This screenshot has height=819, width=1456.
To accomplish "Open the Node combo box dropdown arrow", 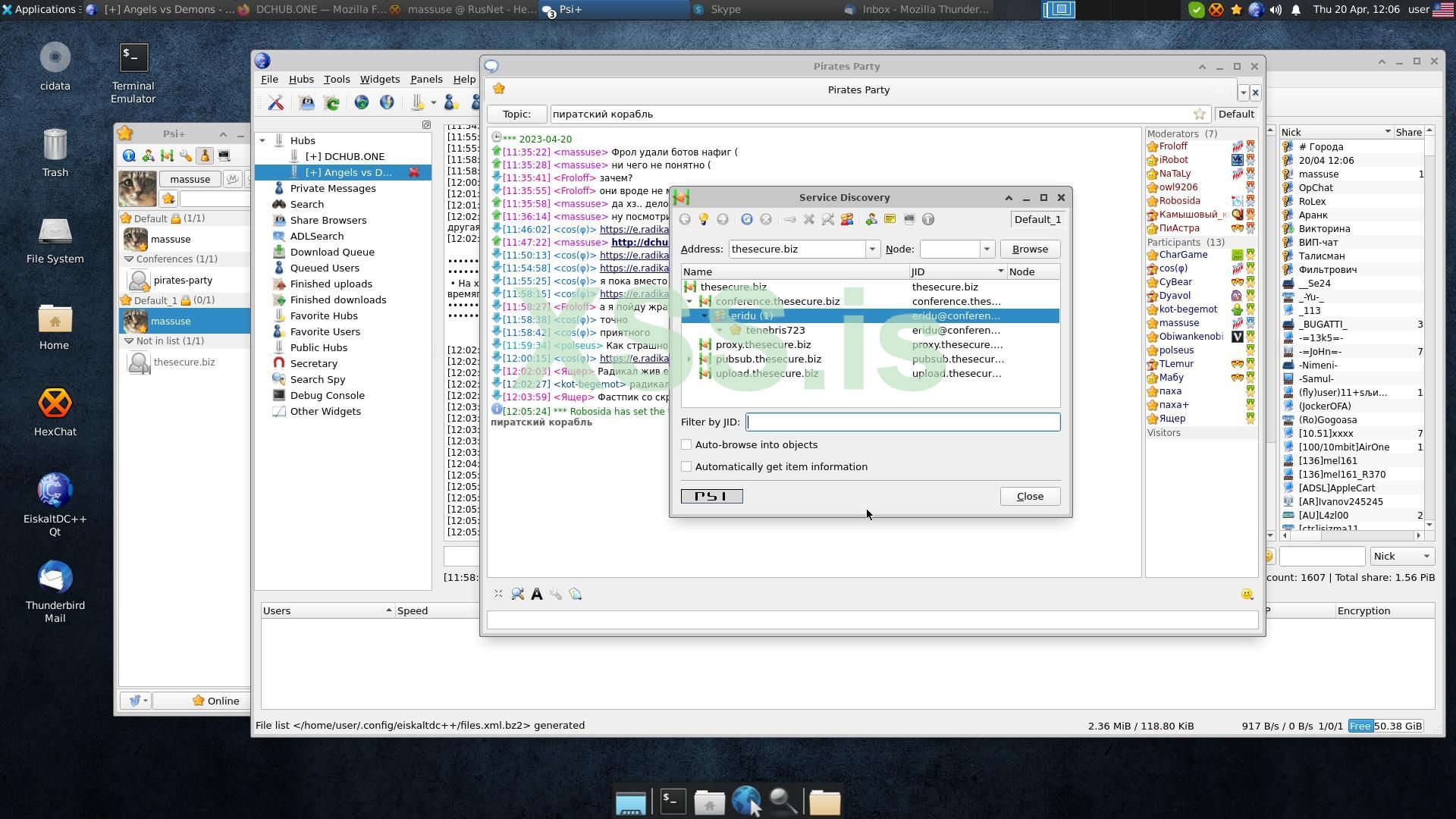I will pos(987,249).
